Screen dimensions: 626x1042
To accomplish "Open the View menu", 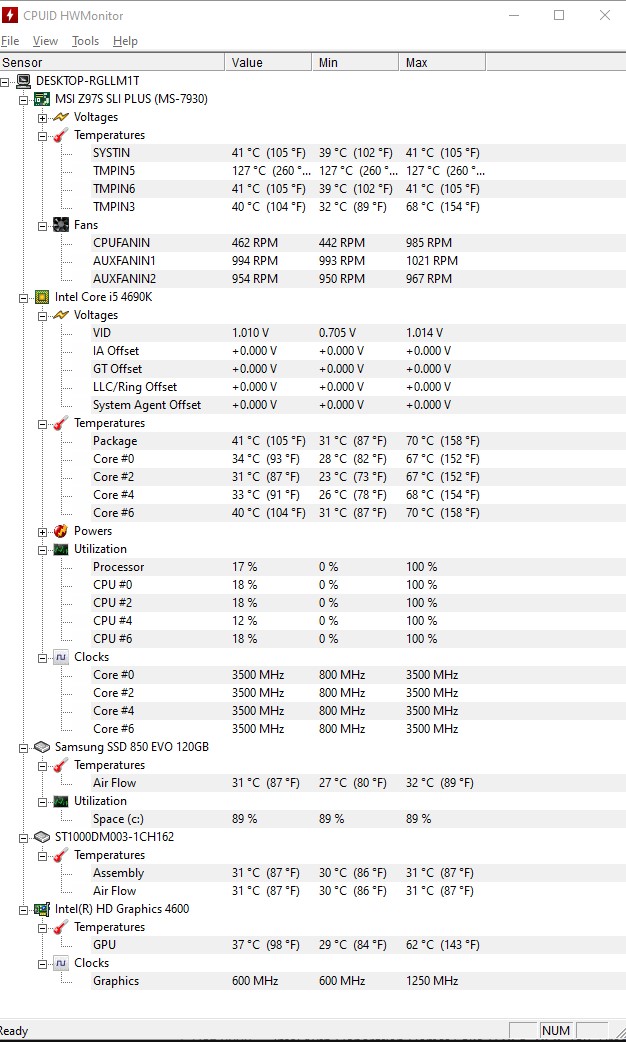I will [x=45, y=41].
